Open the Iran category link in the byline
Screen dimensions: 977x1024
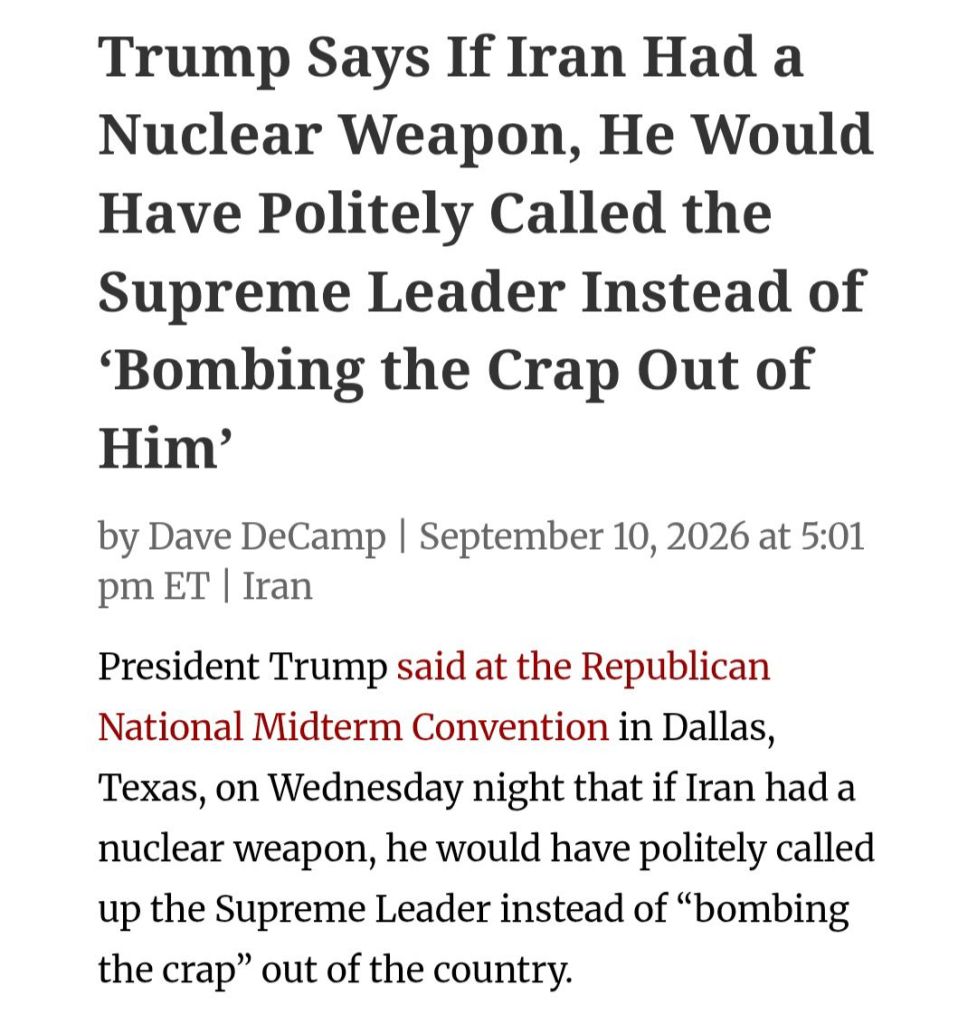click(x=278, y=586)
